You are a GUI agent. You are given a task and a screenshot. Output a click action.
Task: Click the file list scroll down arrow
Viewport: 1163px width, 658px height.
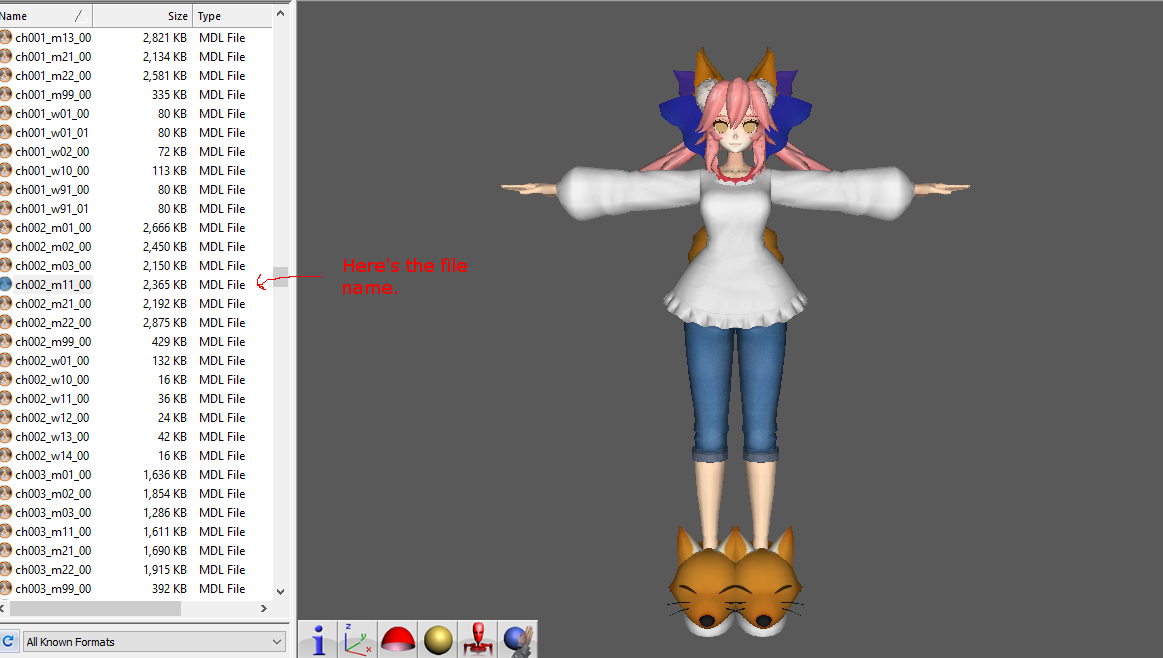[x=280, y=591]
